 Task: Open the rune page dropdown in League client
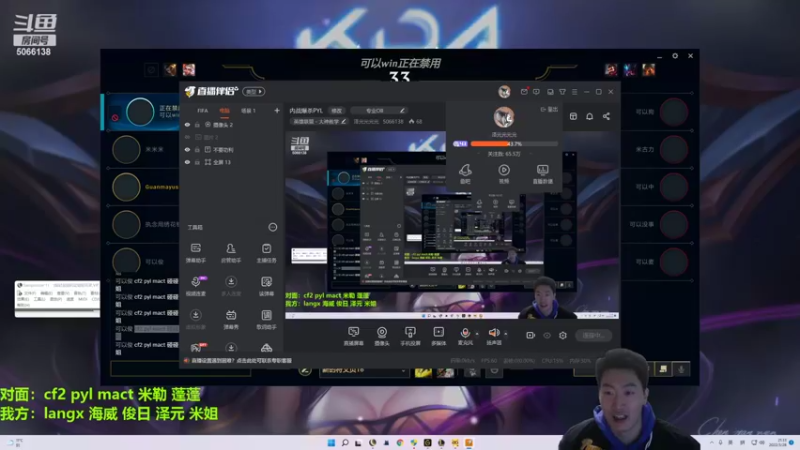coord(364,371)
